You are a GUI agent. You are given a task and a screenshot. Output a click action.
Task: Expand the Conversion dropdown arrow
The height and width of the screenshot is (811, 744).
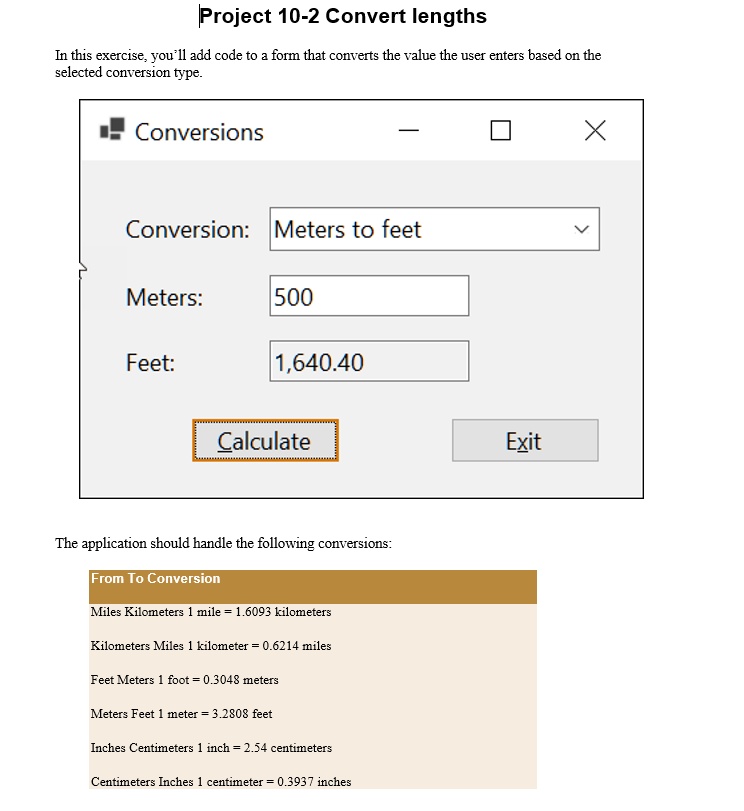click(582, 229)
